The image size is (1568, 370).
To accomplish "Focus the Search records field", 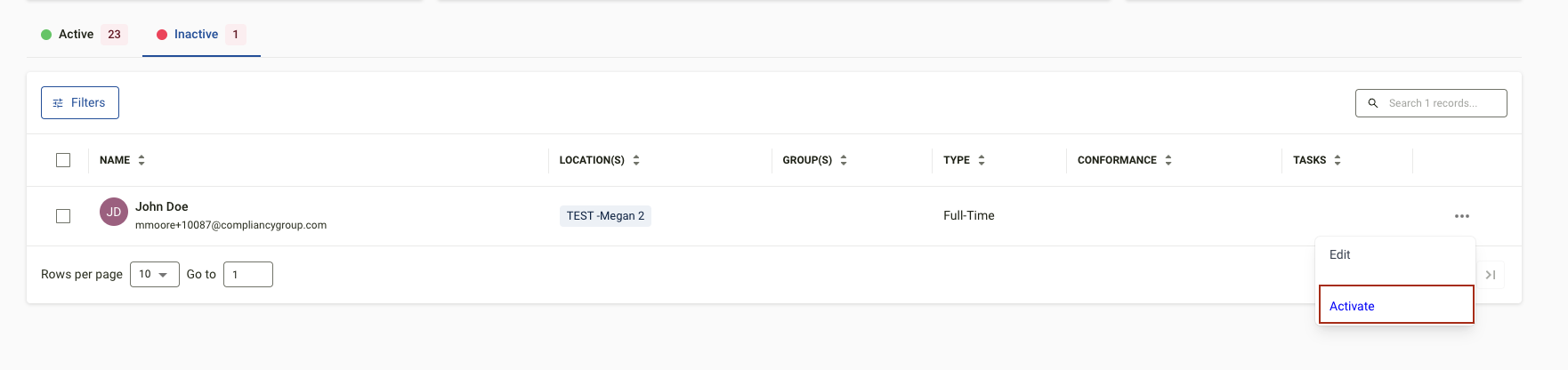I will tap(1431, 103).
